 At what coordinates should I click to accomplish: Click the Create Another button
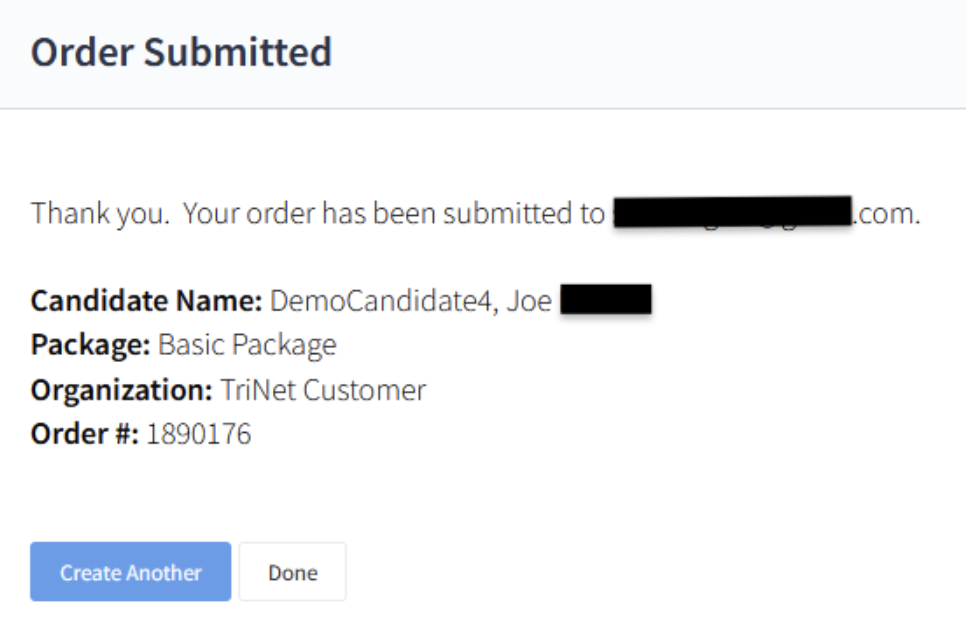click(x=130, y=572)
